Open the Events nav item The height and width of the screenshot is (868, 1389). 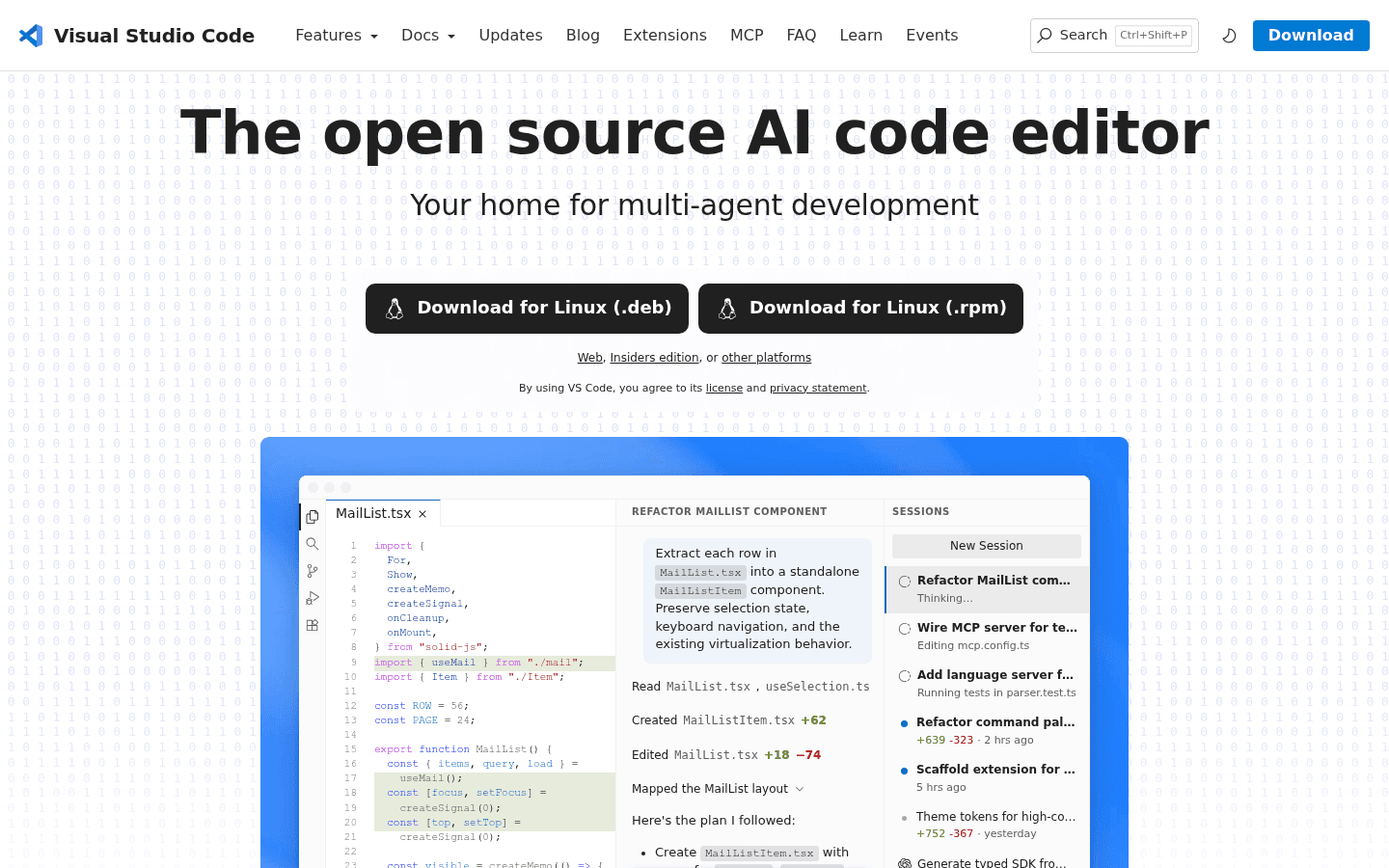tap(932, 36)
